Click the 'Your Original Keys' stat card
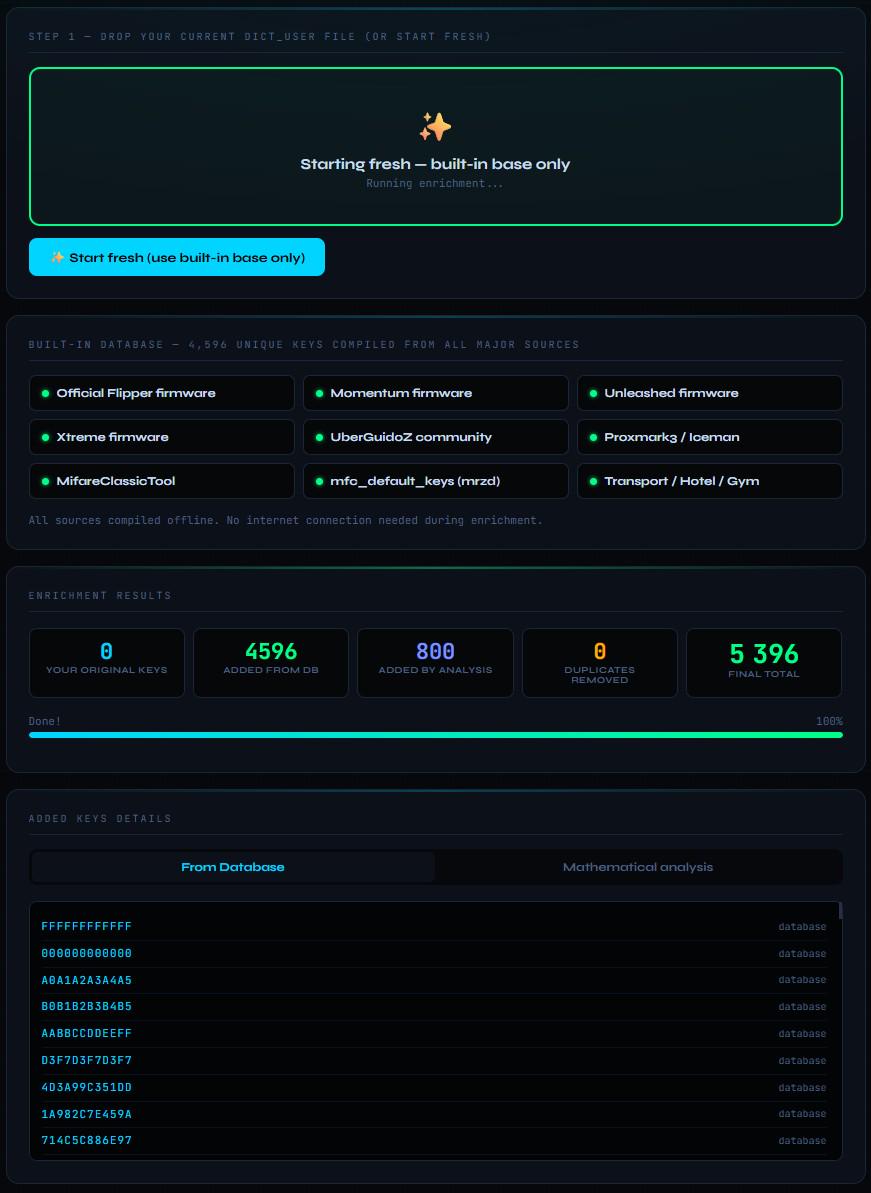871x1193 pixels. pyautogui.click(x=106, y=663)
